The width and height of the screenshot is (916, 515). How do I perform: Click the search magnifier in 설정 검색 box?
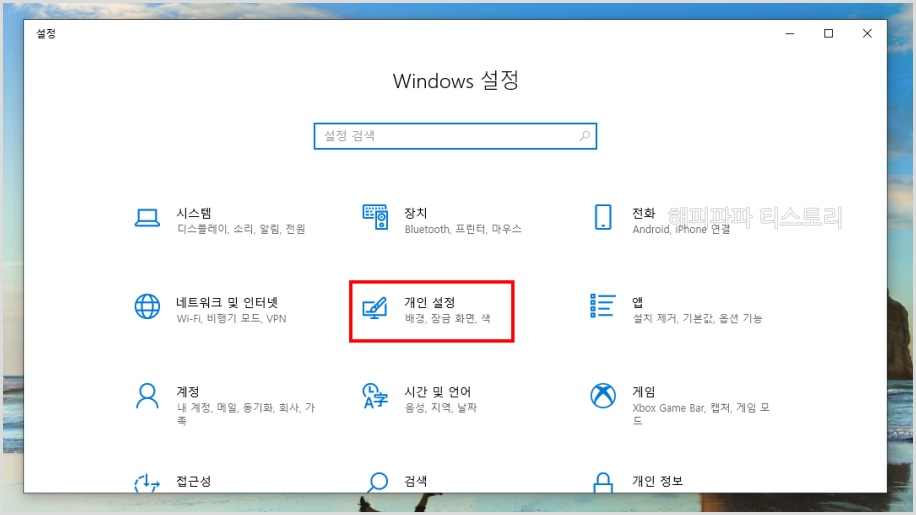coord(584,136)
